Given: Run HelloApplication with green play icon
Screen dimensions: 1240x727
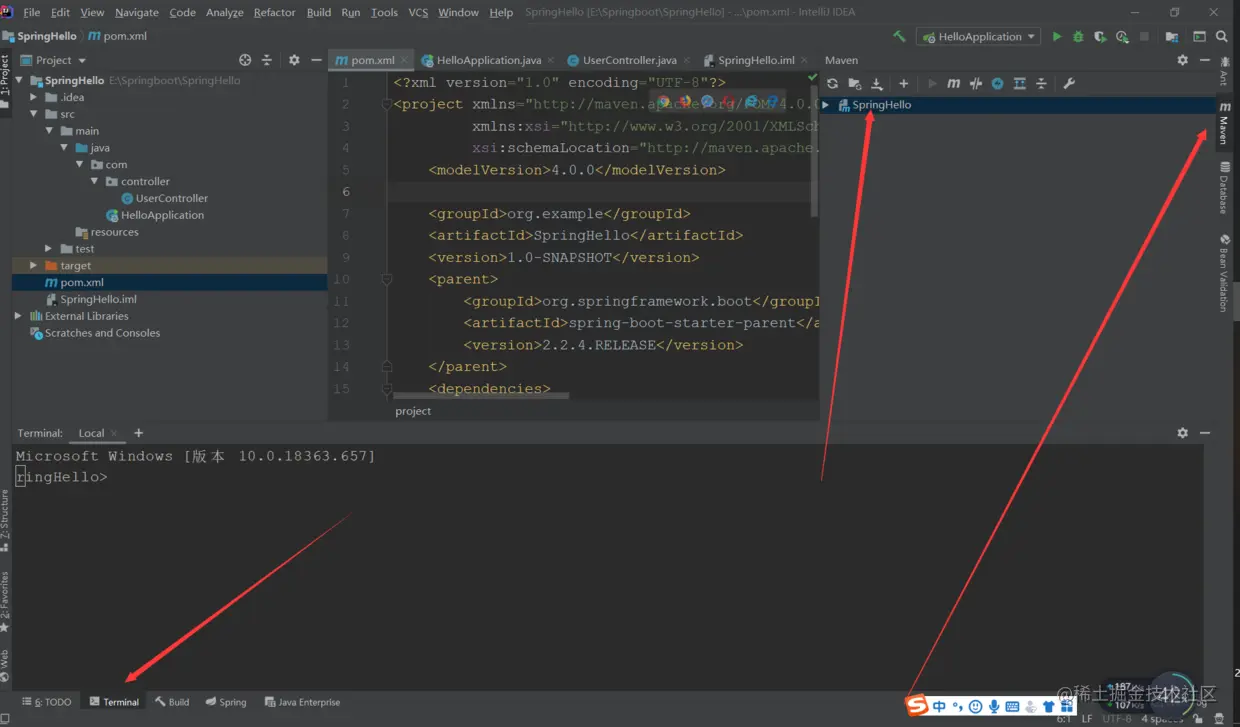Looking at the screenshot, I should pos(1057,36).
